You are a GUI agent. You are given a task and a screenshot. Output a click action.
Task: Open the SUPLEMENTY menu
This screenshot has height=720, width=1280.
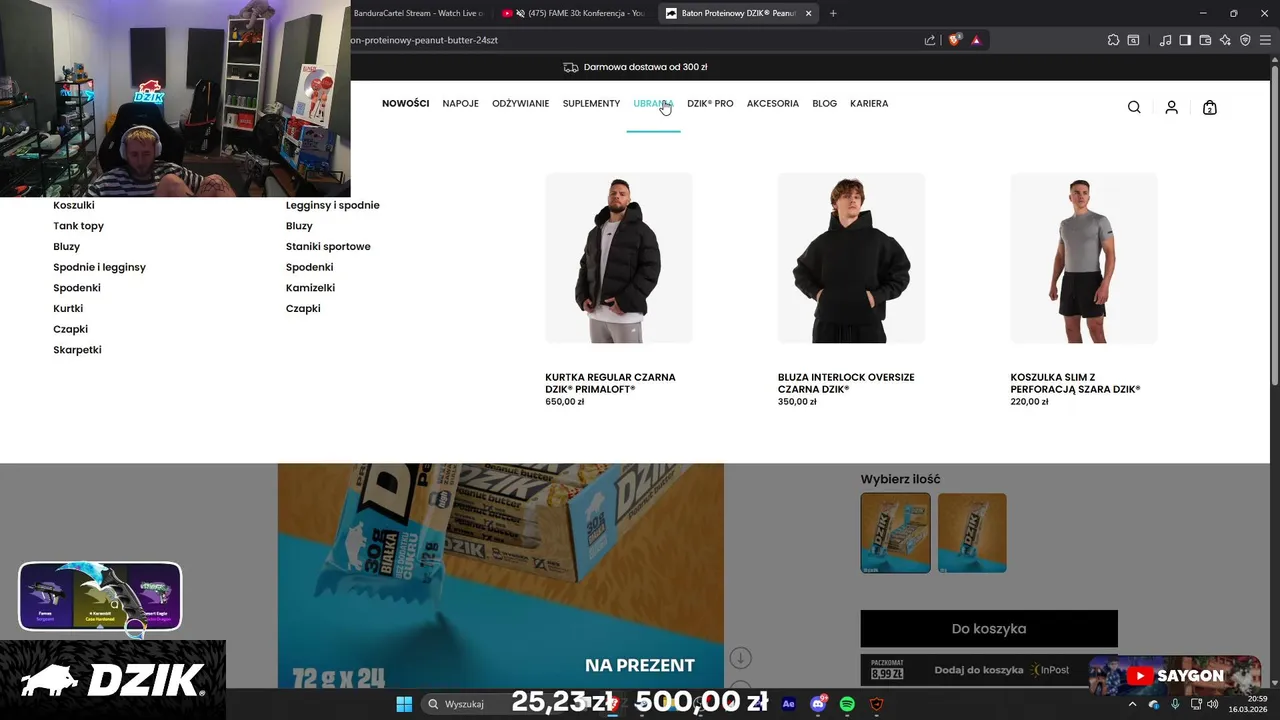[x=591, y=103]
